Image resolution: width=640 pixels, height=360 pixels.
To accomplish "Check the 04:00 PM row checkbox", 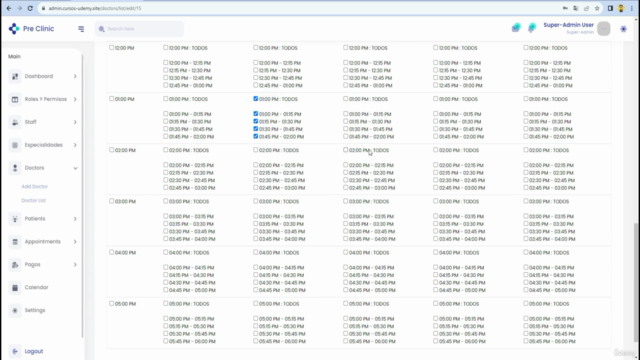I will point(111,252).
